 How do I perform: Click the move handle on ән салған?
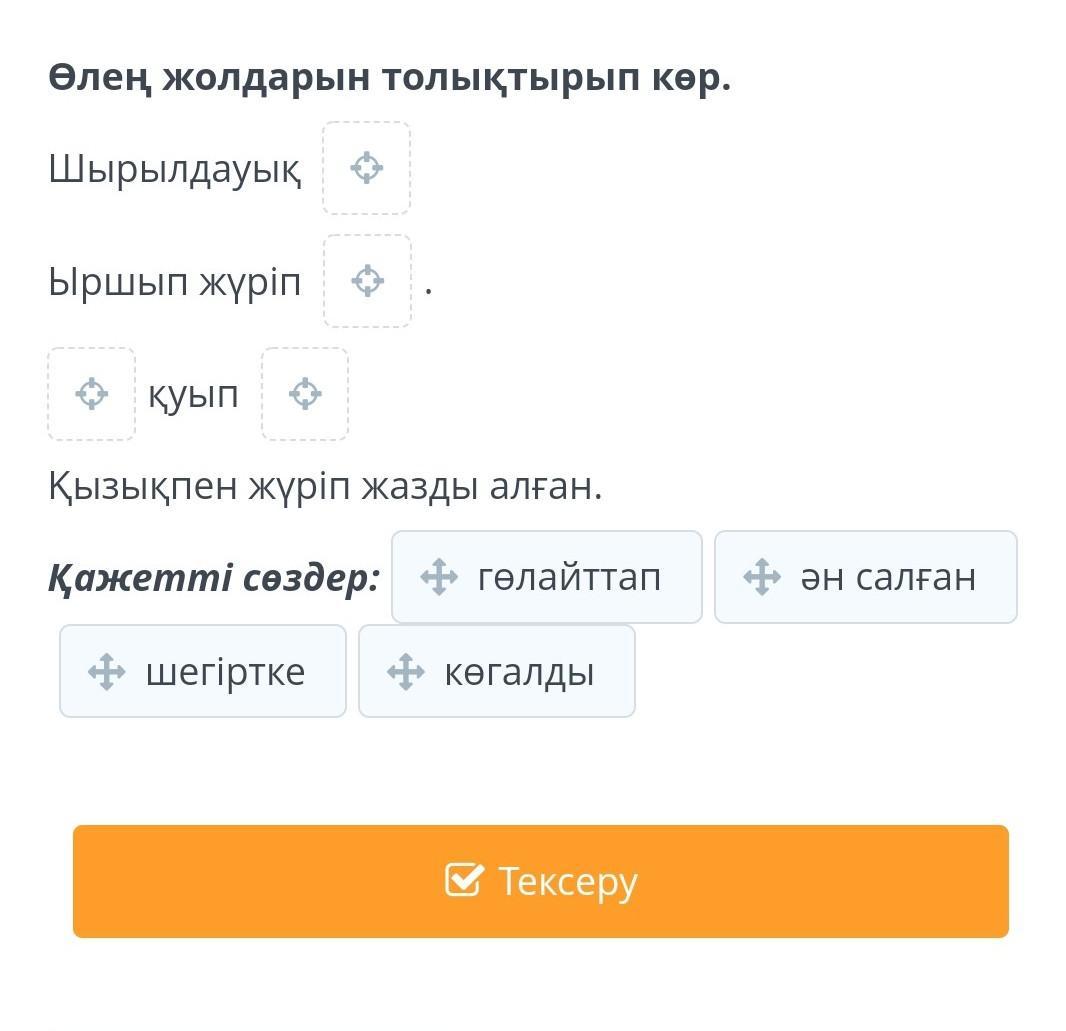[x=761, y=577]
